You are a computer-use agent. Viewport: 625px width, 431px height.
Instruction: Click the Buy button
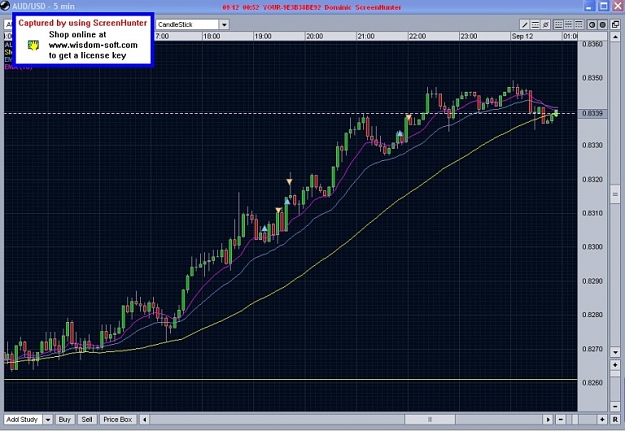point(65,419)
